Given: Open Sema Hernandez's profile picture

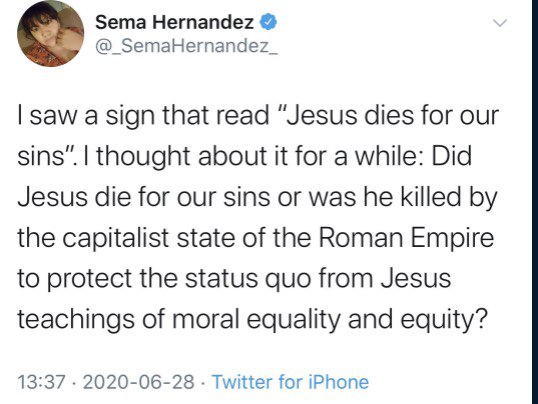Looking at the screenshot, I should pyautogui.click(x=50, y=33).
